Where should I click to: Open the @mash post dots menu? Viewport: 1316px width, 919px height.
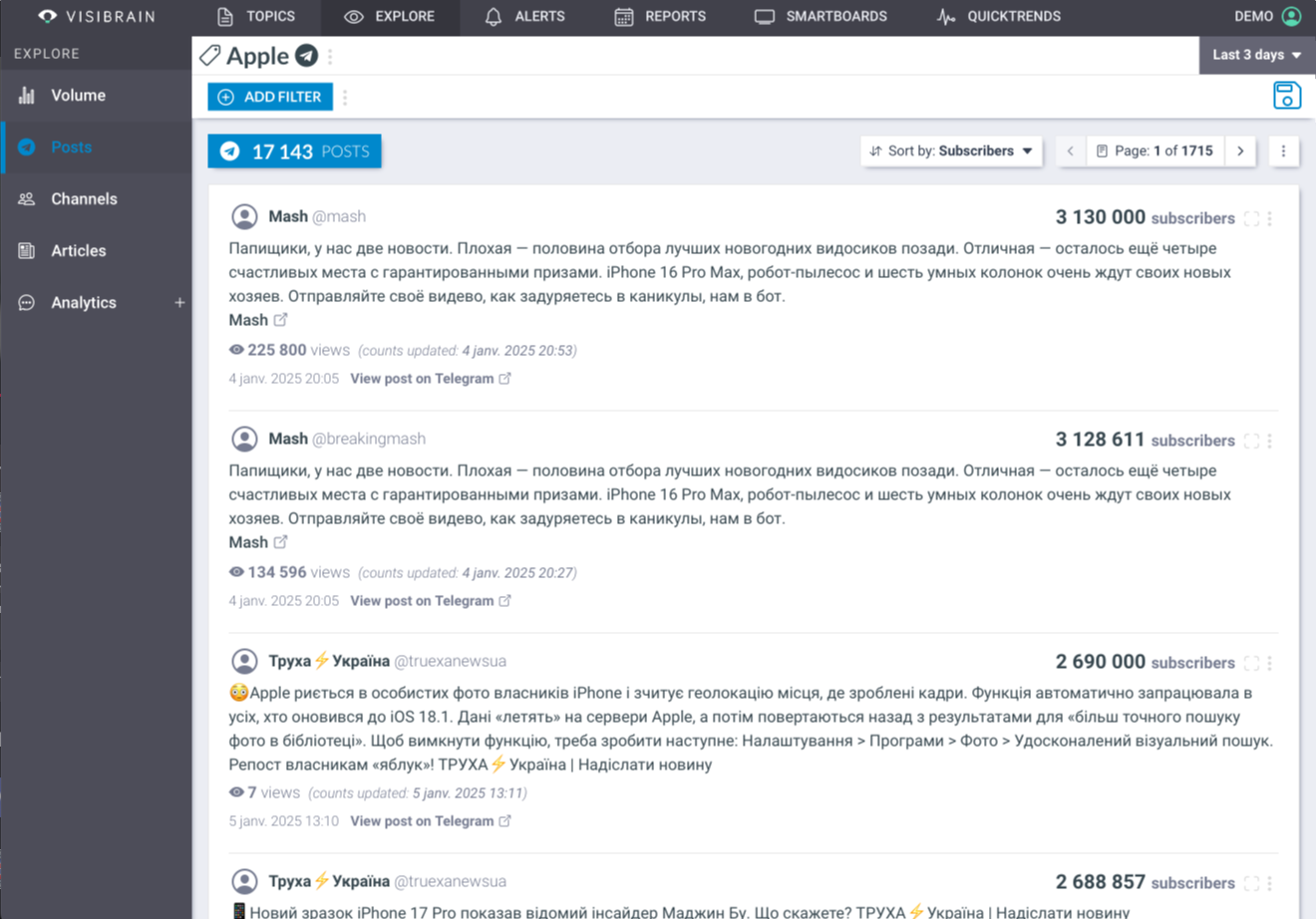pos(1269,218)
